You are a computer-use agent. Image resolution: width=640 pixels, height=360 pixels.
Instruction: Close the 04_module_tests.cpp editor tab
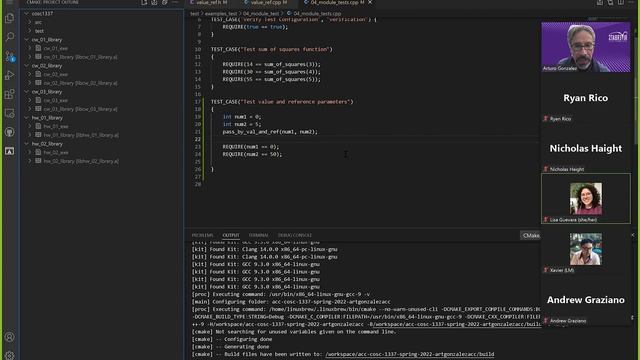point(370,2)
